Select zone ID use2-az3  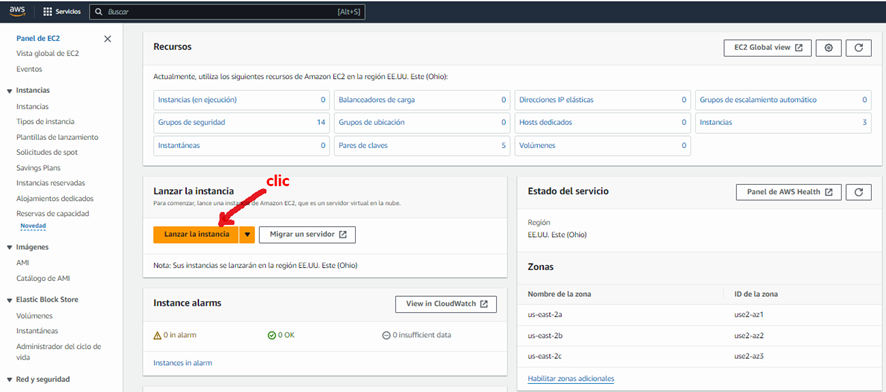click(x=749, y=356)
